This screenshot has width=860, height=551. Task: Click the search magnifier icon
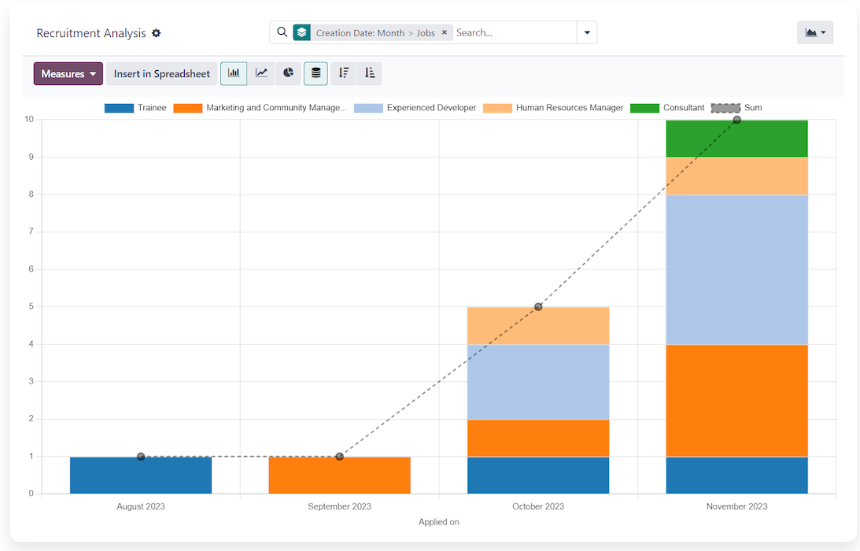pos(282,32)
